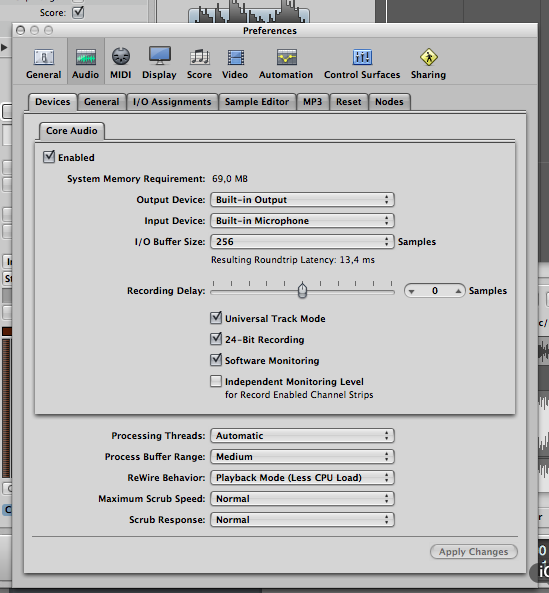The image size is (549, 593).
Task: Select the Video preferences icon
Action: 235,57
